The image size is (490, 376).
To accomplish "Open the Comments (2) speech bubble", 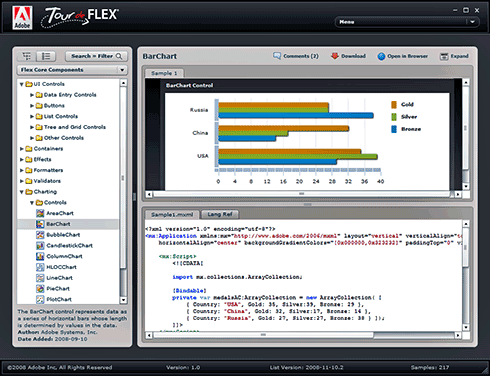I will point(277,56).
